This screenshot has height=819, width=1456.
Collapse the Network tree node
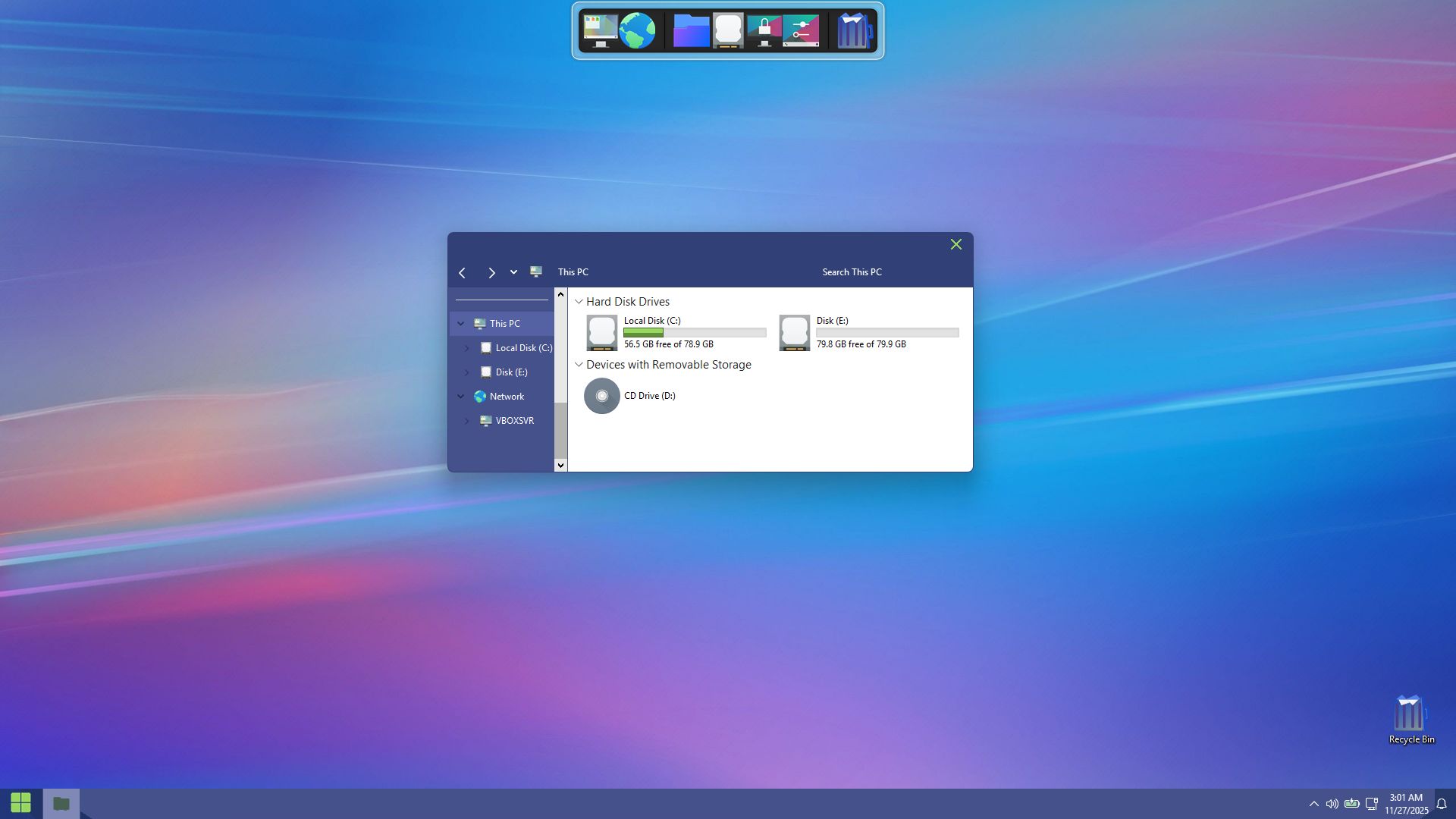(460, 397)
